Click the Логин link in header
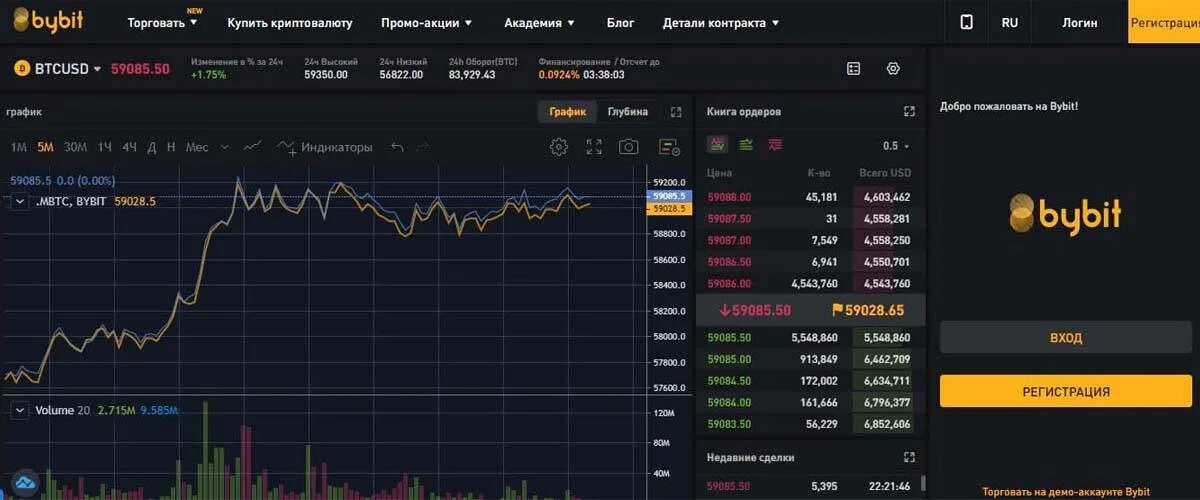 tap(1080, 22)
